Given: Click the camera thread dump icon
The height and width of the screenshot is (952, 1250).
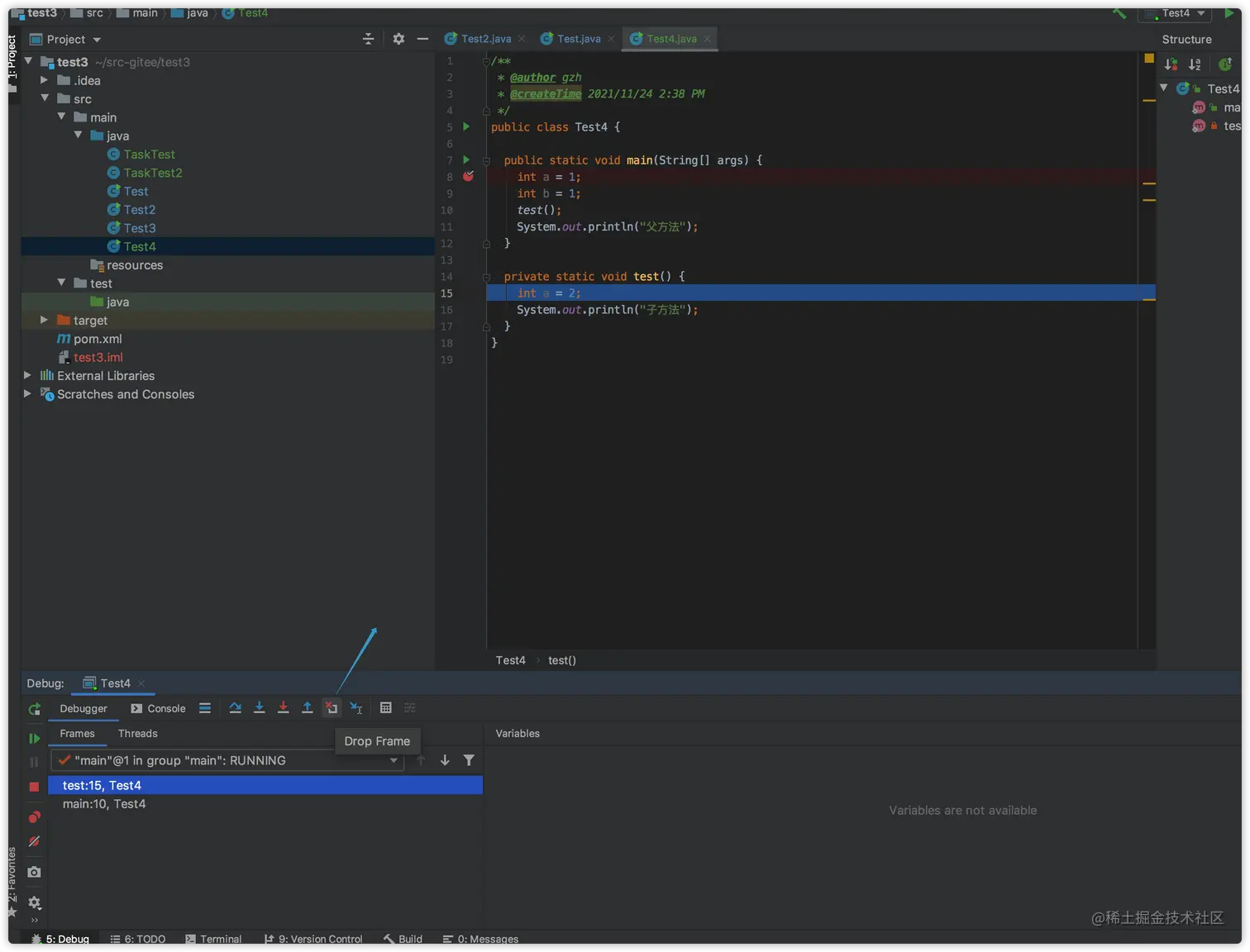Looking at the screenshot, I should (34, 872).
